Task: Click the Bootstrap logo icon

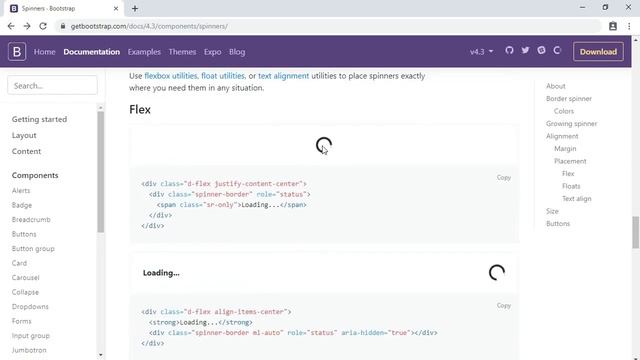Action: 17,52
